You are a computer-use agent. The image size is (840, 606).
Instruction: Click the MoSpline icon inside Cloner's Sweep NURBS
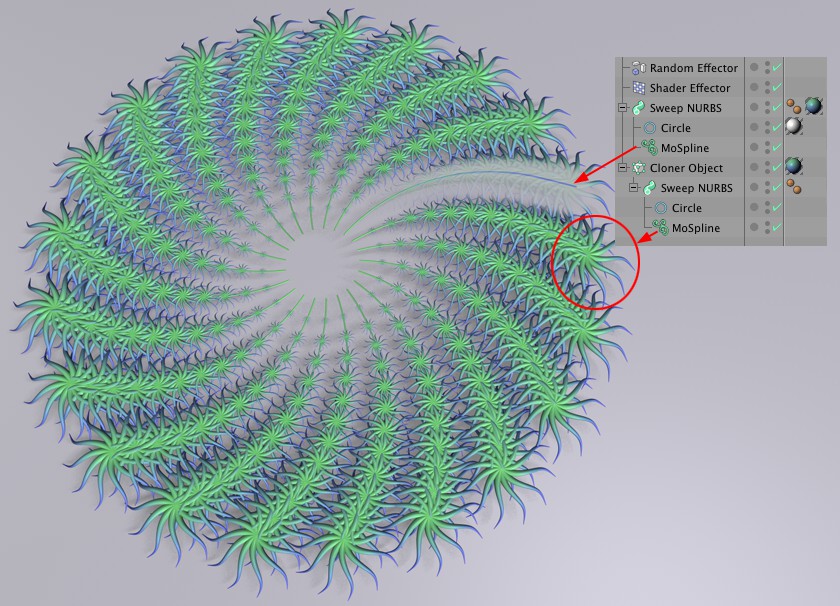click(661, 227)
